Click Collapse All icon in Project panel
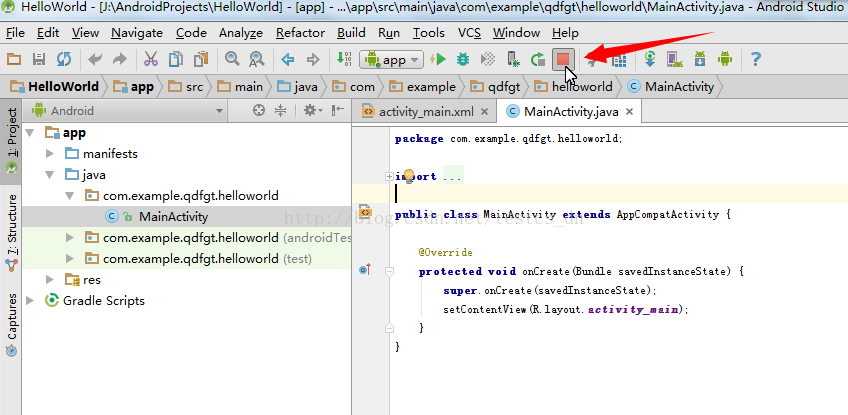Screen dimensions: 848x415 pyautogui.click(x=280, y=111)
